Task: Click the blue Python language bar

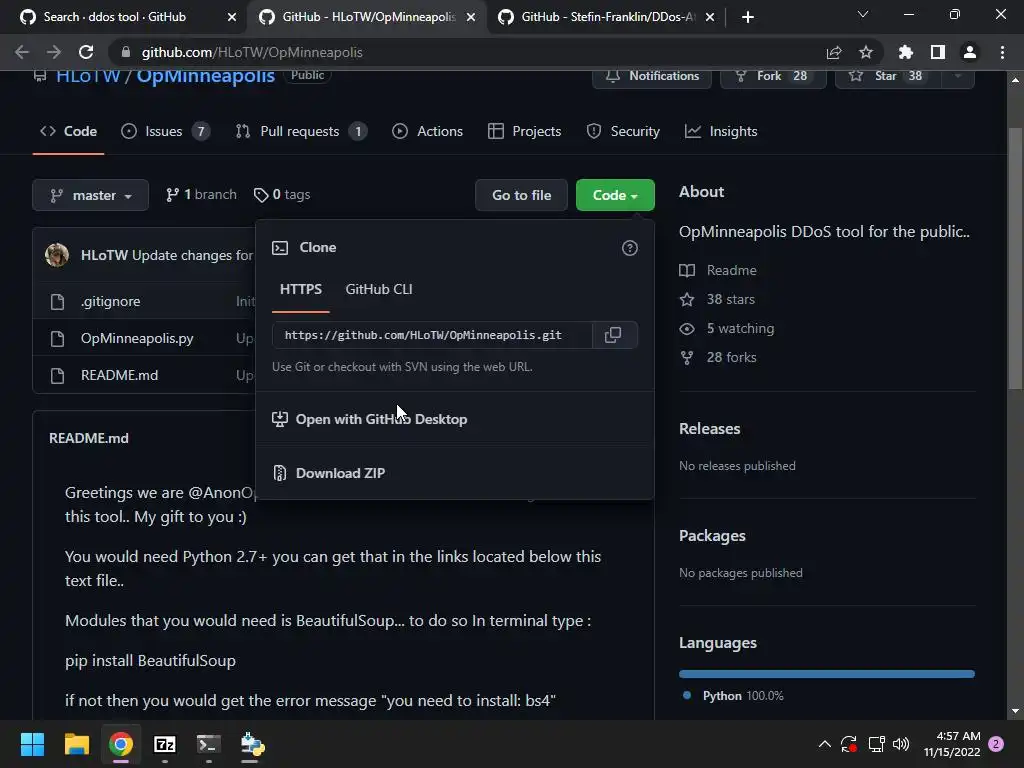Action: [827, 674]
